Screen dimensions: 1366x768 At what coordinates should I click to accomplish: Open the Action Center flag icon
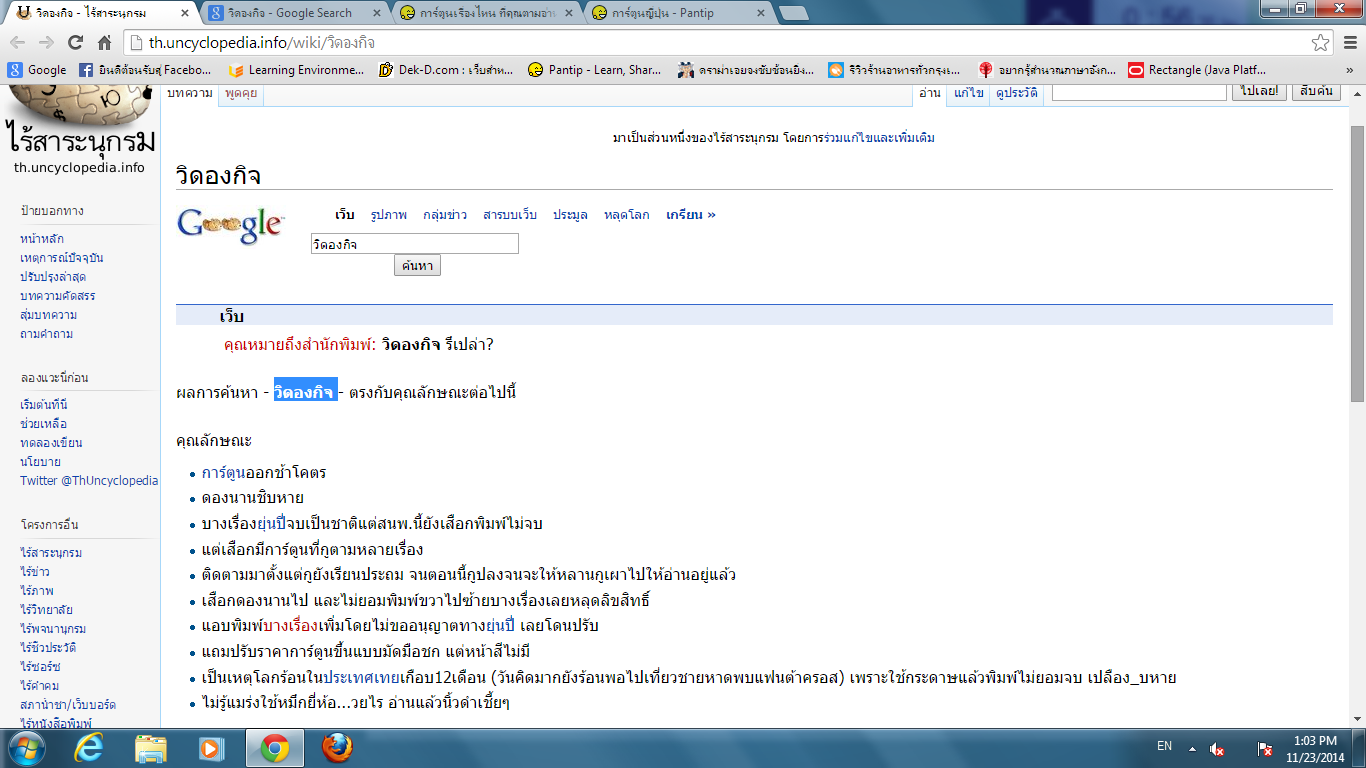point(1265,748)
